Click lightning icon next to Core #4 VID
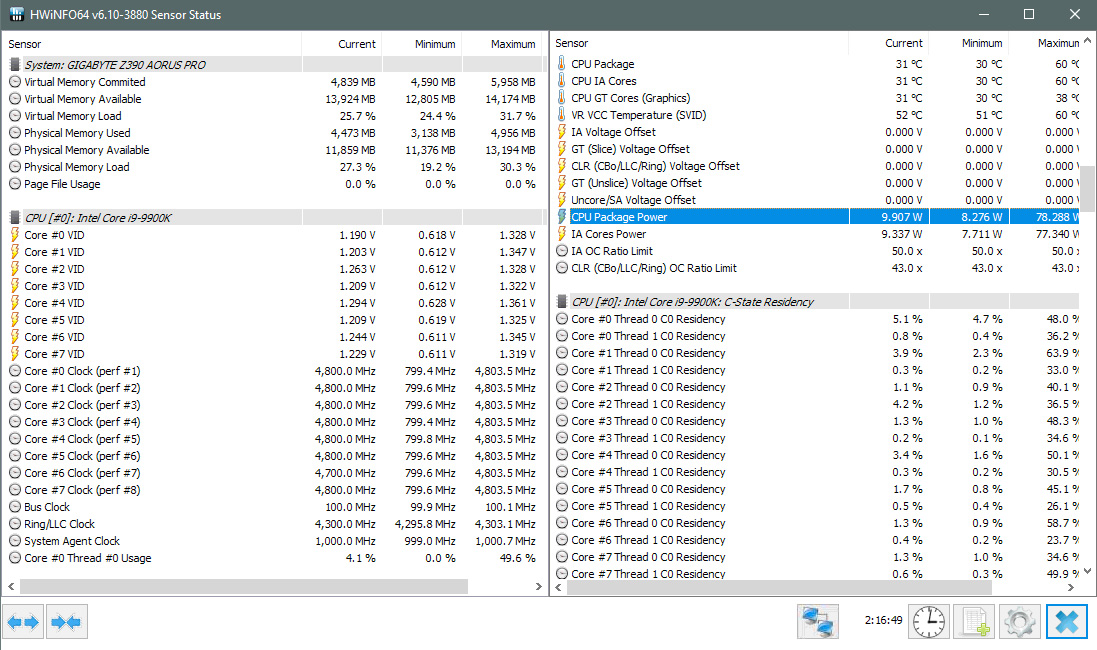 [x=15, y=302]
